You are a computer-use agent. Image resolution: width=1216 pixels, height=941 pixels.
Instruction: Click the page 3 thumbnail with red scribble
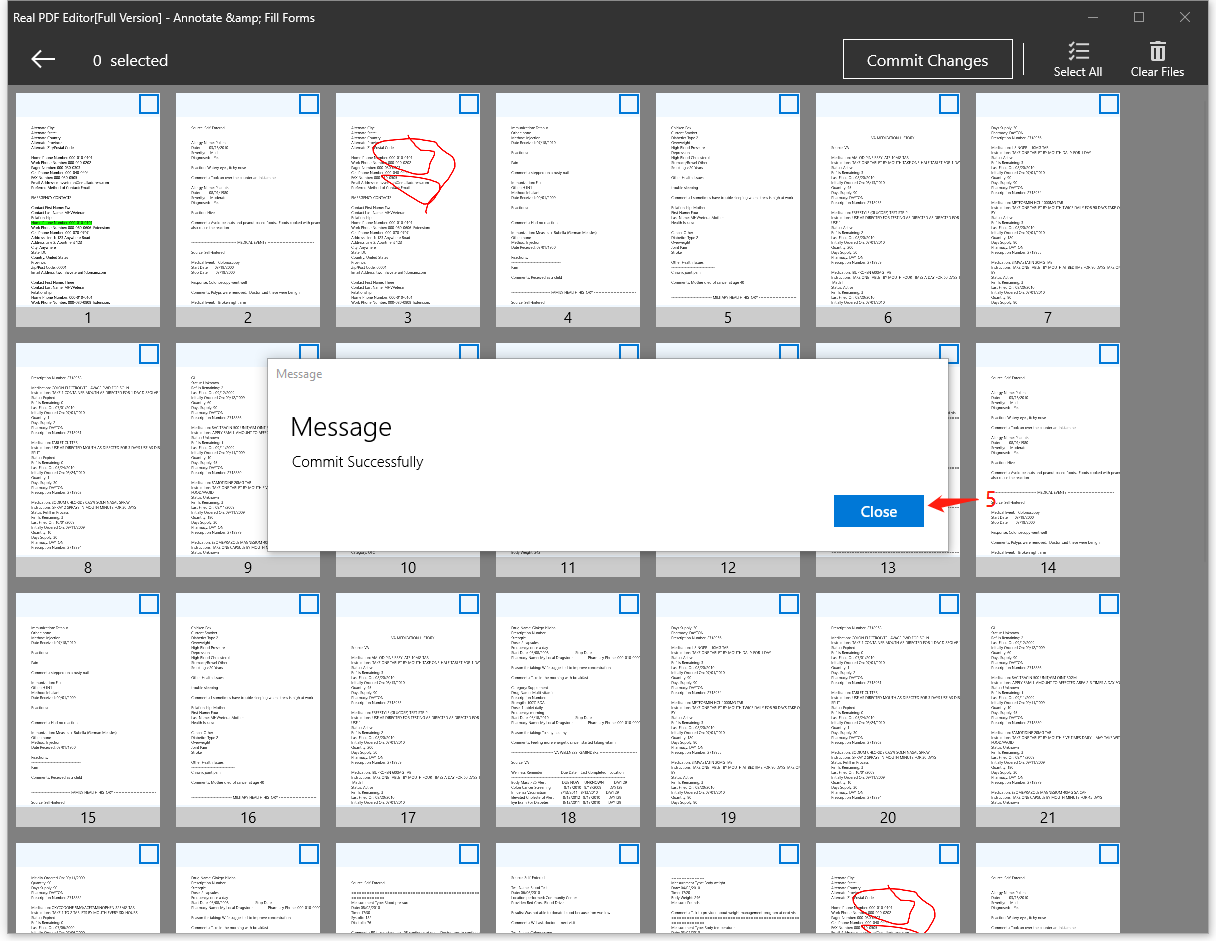pos(408,210)
